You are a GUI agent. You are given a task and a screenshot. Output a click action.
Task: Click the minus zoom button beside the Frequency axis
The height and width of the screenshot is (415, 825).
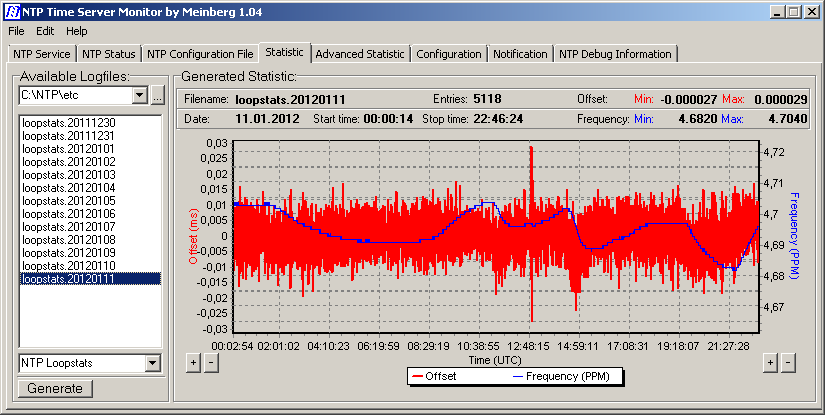click(x=788, y=362)
